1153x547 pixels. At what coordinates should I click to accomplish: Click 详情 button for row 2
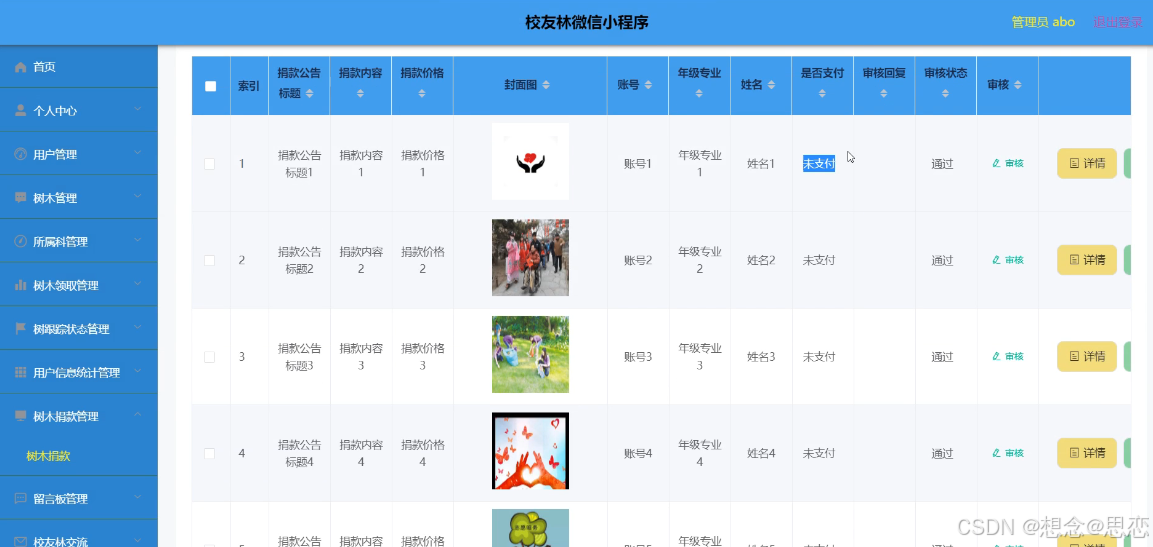(1087, 260)
